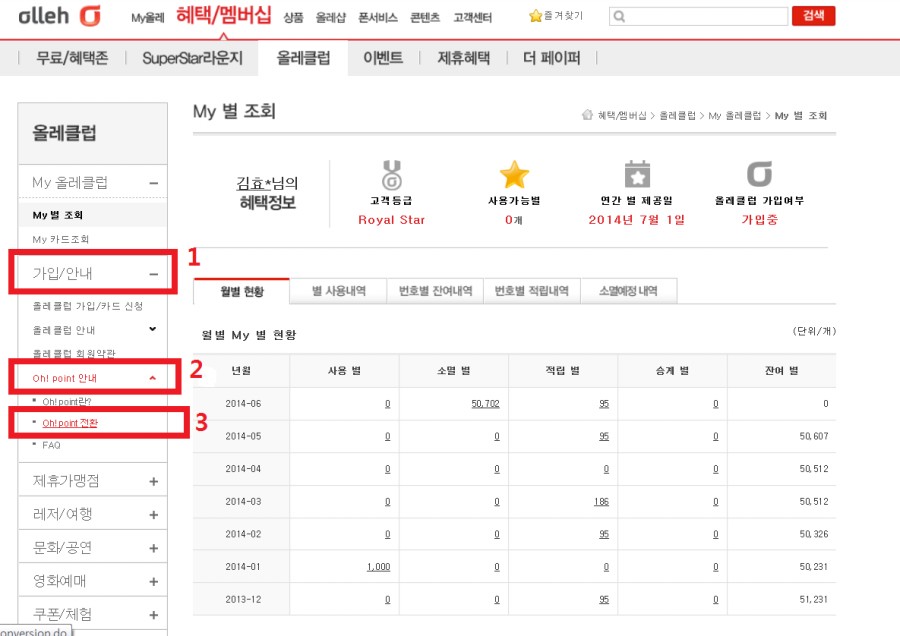Open the Oh! point 전환 link
The height and width of the screenshot is (636, 900).
(x=70, y=423)
